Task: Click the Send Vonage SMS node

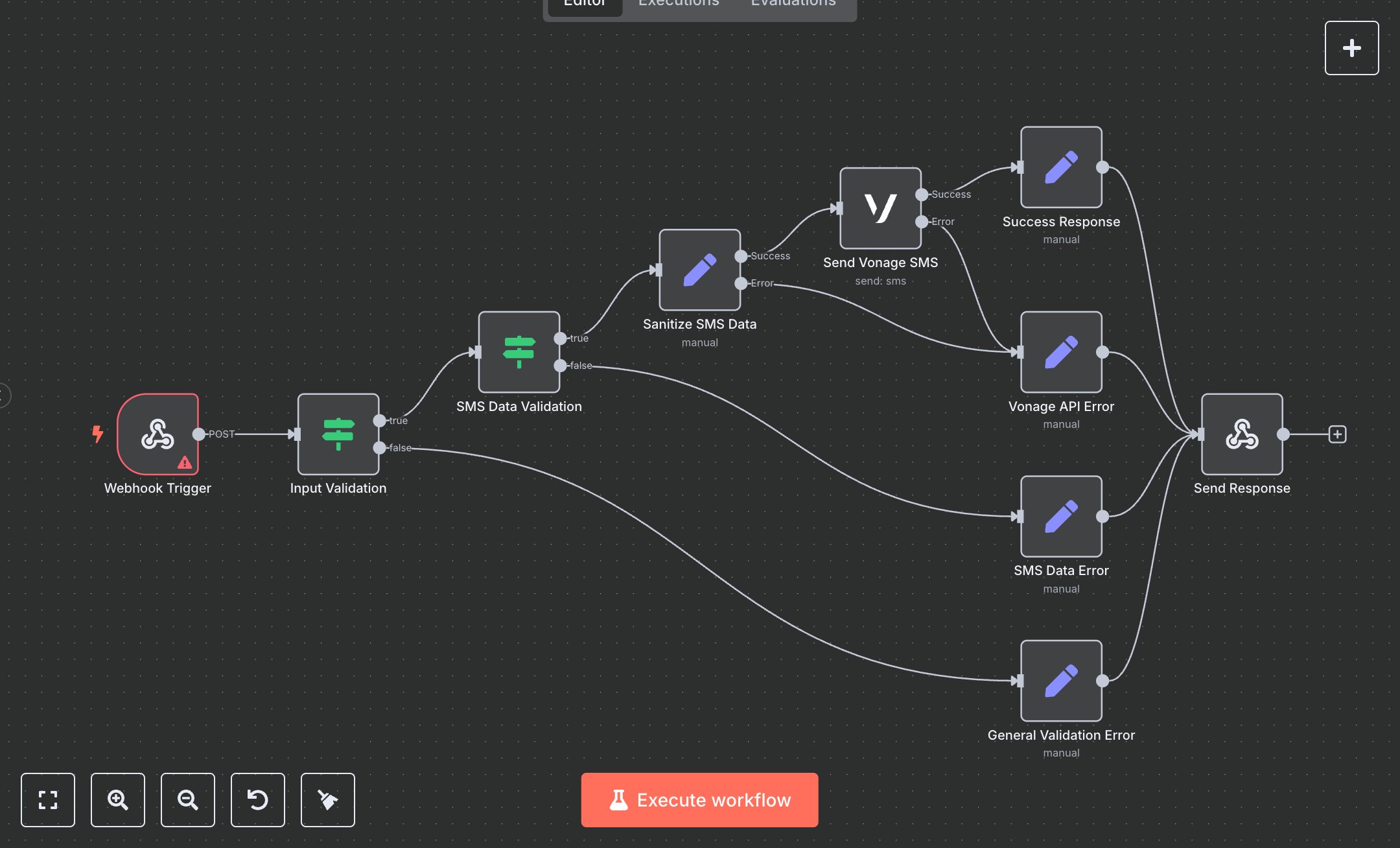Action: [x=880, y=208]
